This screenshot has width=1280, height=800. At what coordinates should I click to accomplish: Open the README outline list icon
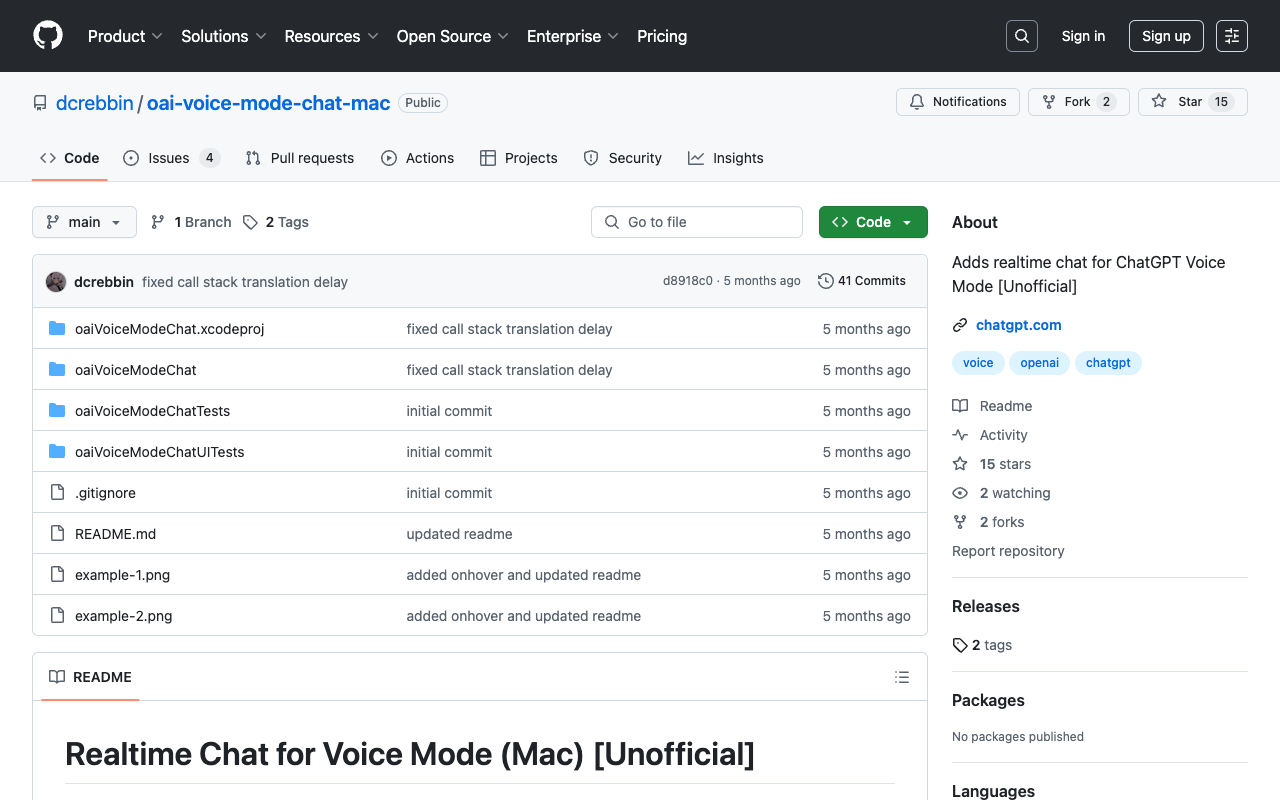pos(901,677)
